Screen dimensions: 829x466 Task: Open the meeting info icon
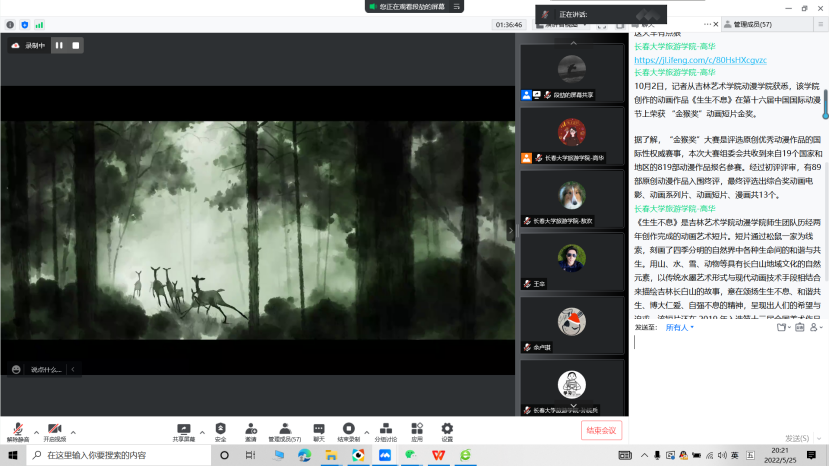pyautogui.click(x=10, y=25)
